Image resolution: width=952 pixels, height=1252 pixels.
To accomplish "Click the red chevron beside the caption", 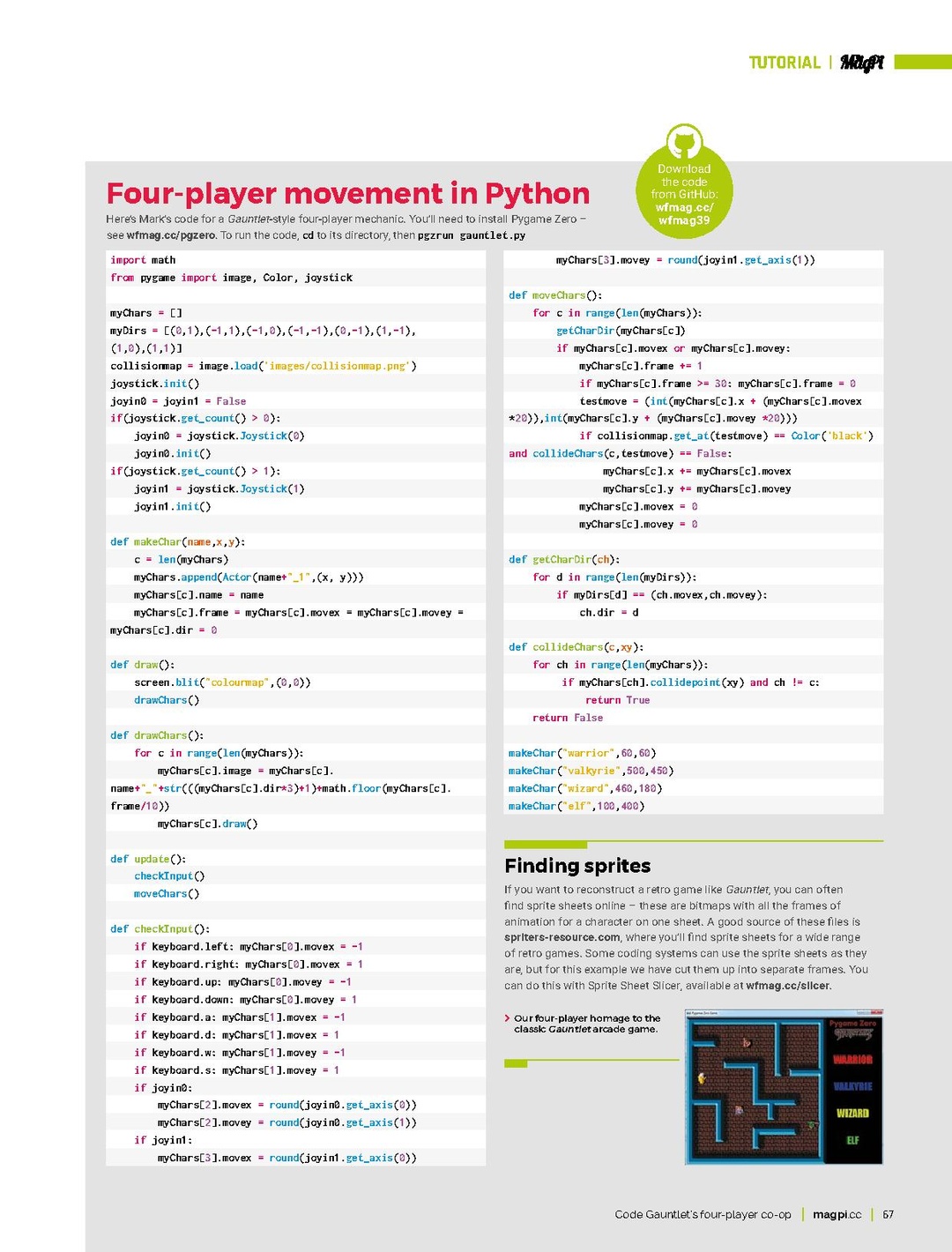I will (x=507, y=1018).
